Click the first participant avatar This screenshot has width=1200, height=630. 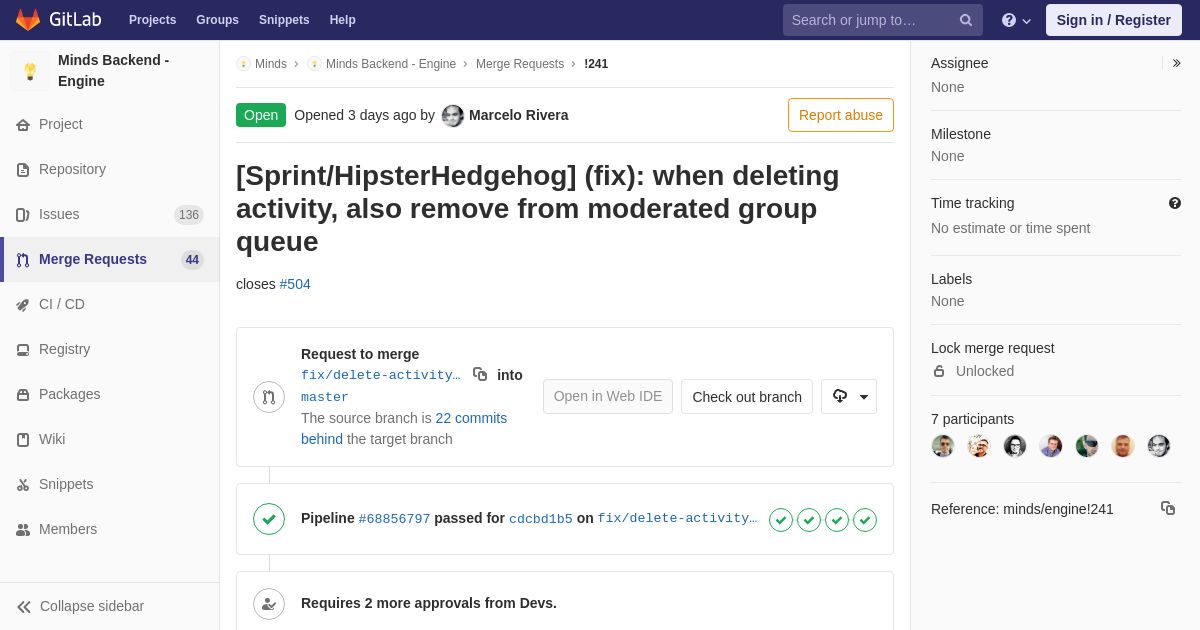[x=943, y=446]
